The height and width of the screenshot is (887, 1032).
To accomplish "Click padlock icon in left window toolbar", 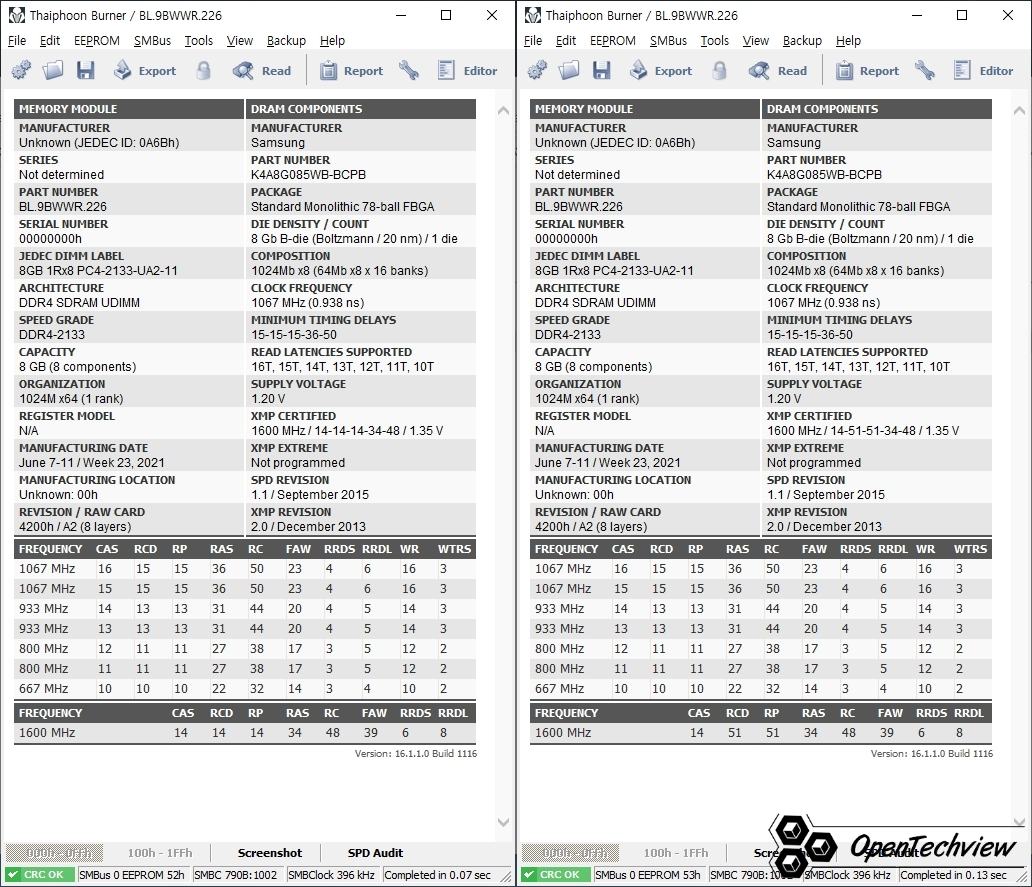I will pos(203,70).
